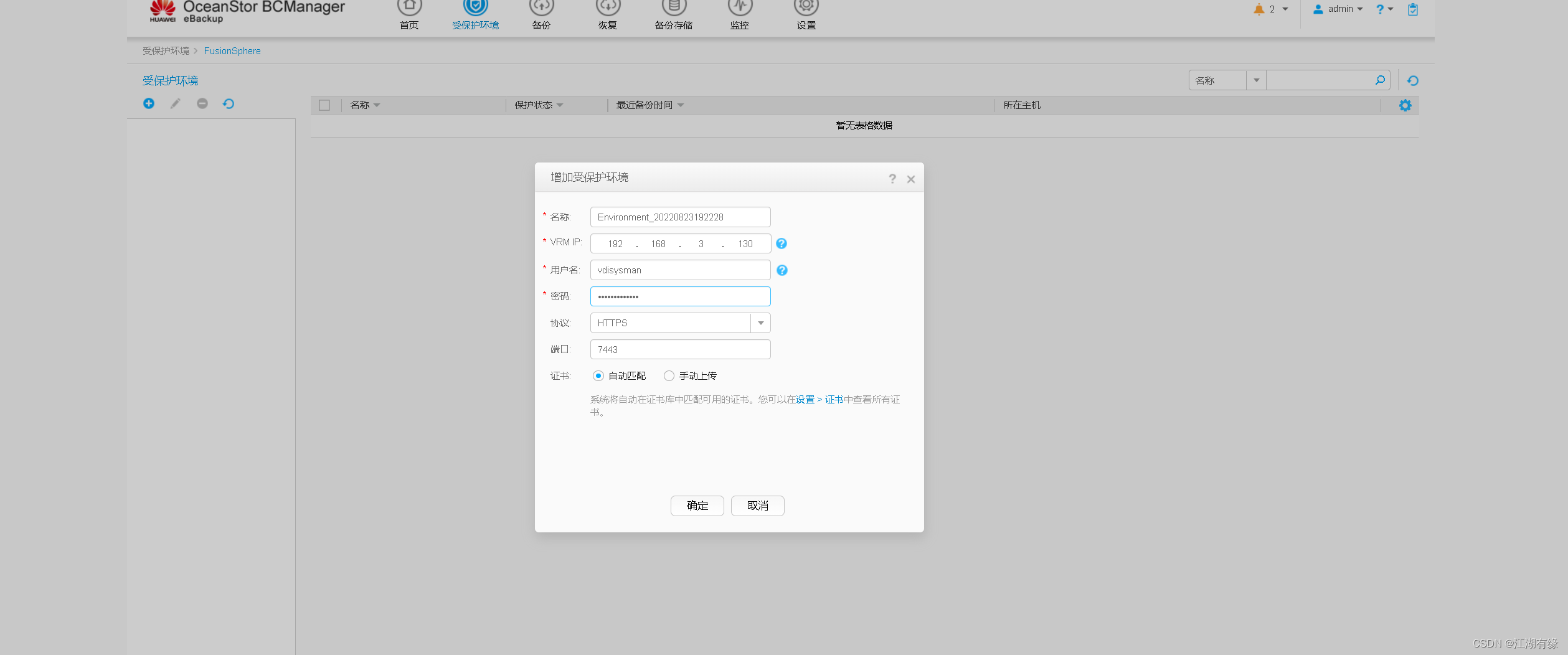Open the 备份存储 menu label
This screenshot has height=655, width=1568.
[x=674, y=26]
